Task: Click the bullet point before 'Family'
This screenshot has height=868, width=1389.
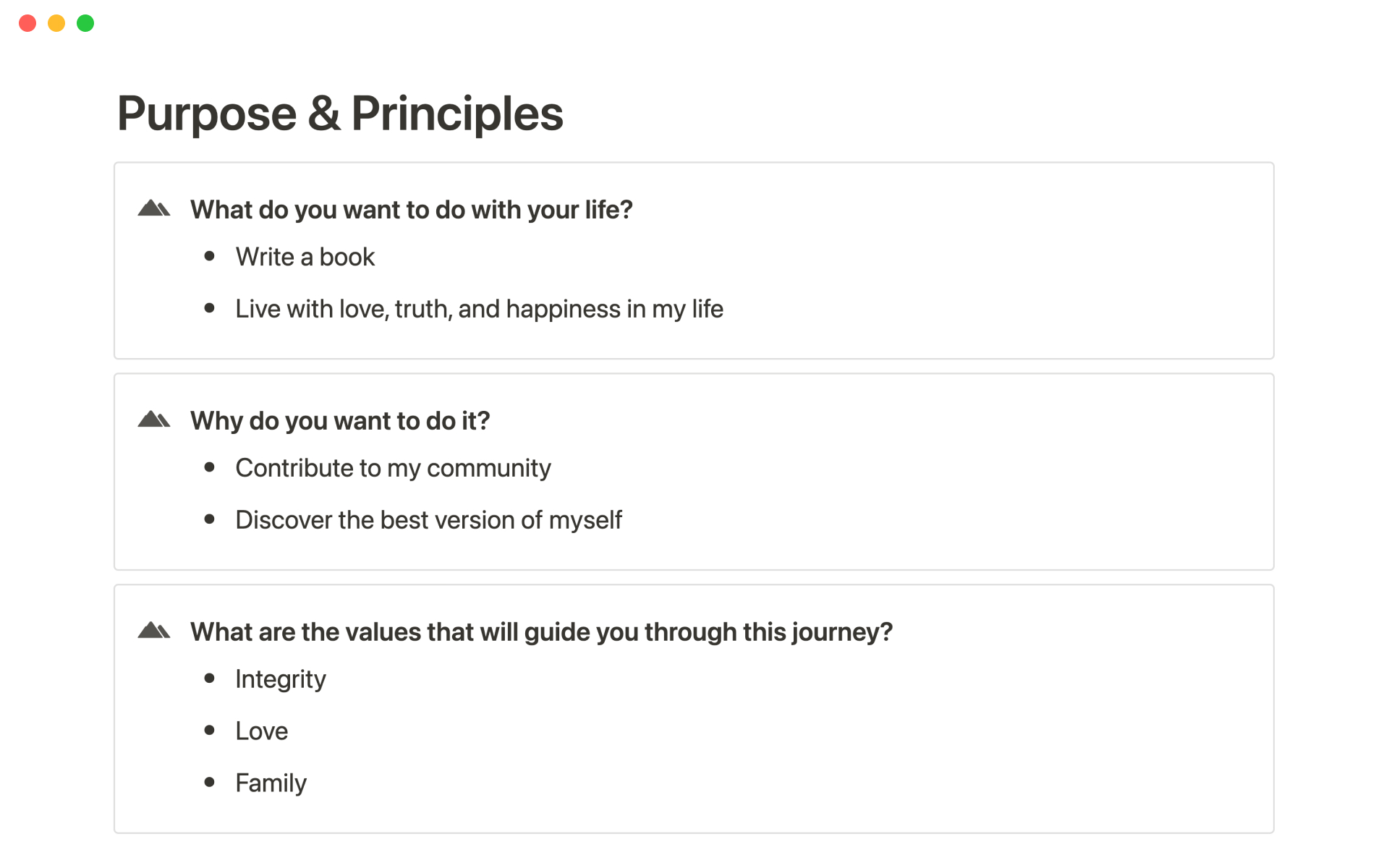Action: pyautogui.click(x=210, y=782)
